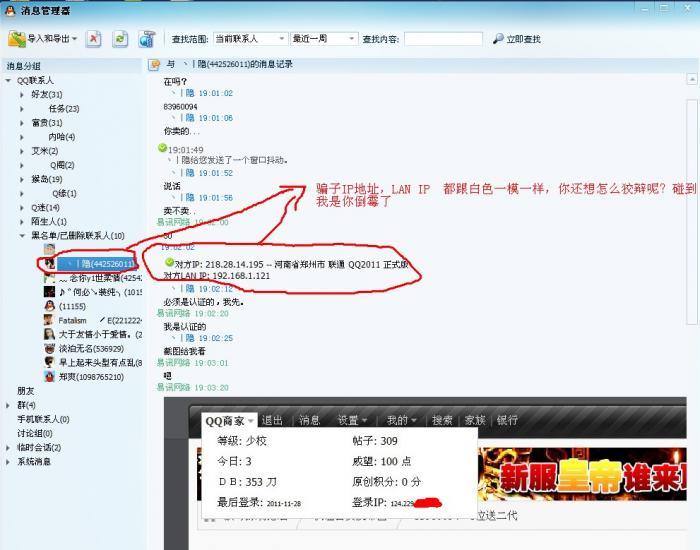Expand the 任务(23) group
Screen dimensions: 700x550
(22, 109)
